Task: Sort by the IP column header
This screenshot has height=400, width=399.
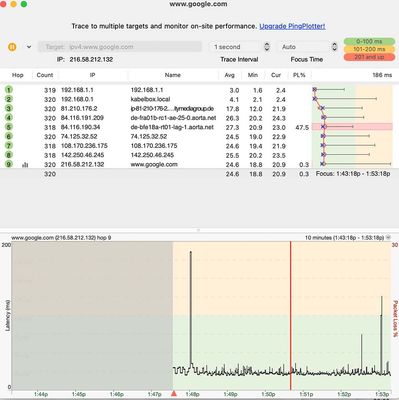Action: (92, 75)
